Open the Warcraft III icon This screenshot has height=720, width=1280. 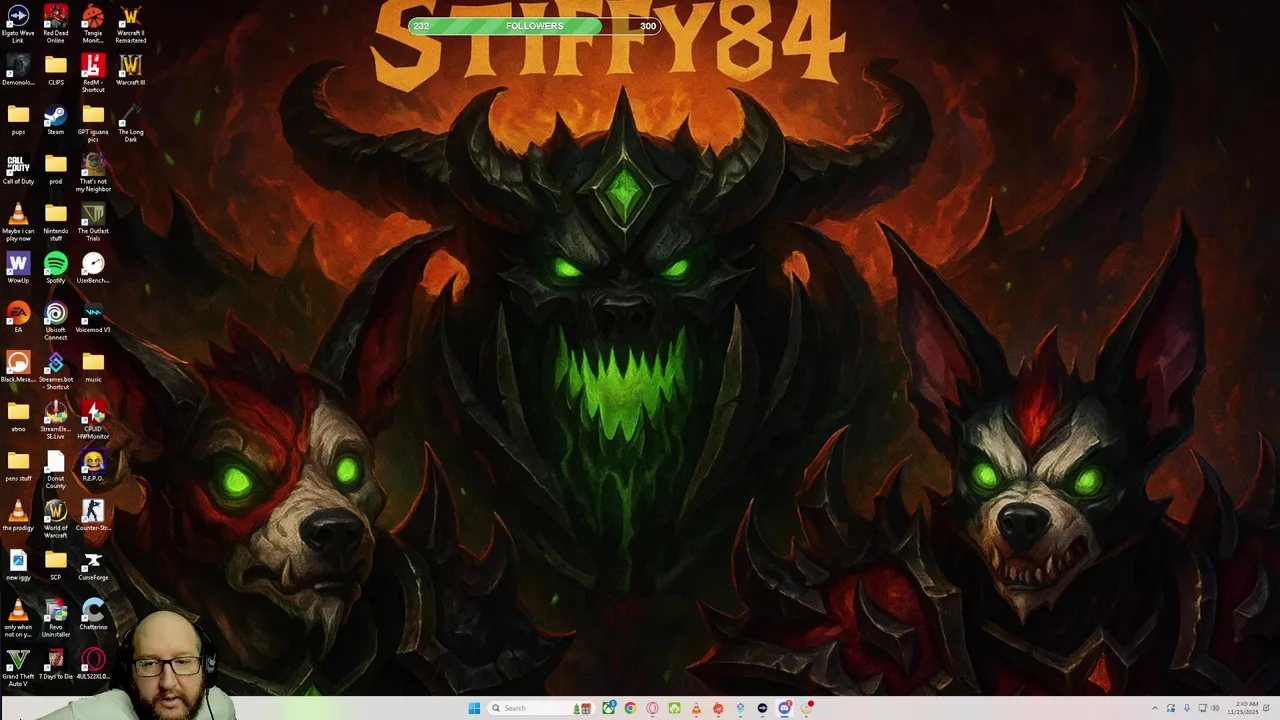click(130, 70)
